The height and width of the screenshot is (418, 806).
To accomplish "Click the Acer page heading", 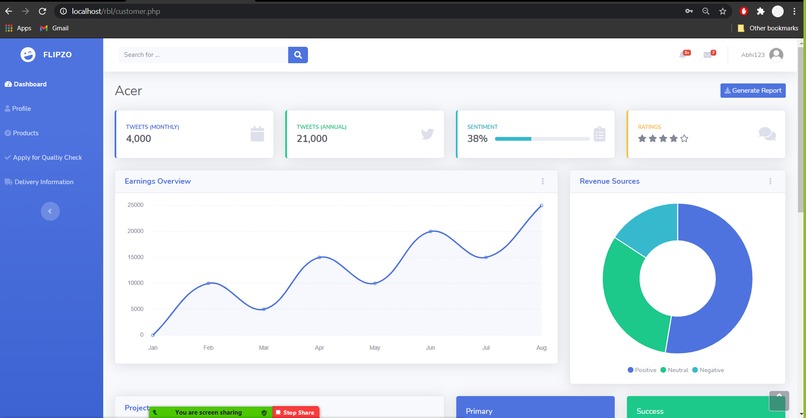I will click(x=128, y=90).
